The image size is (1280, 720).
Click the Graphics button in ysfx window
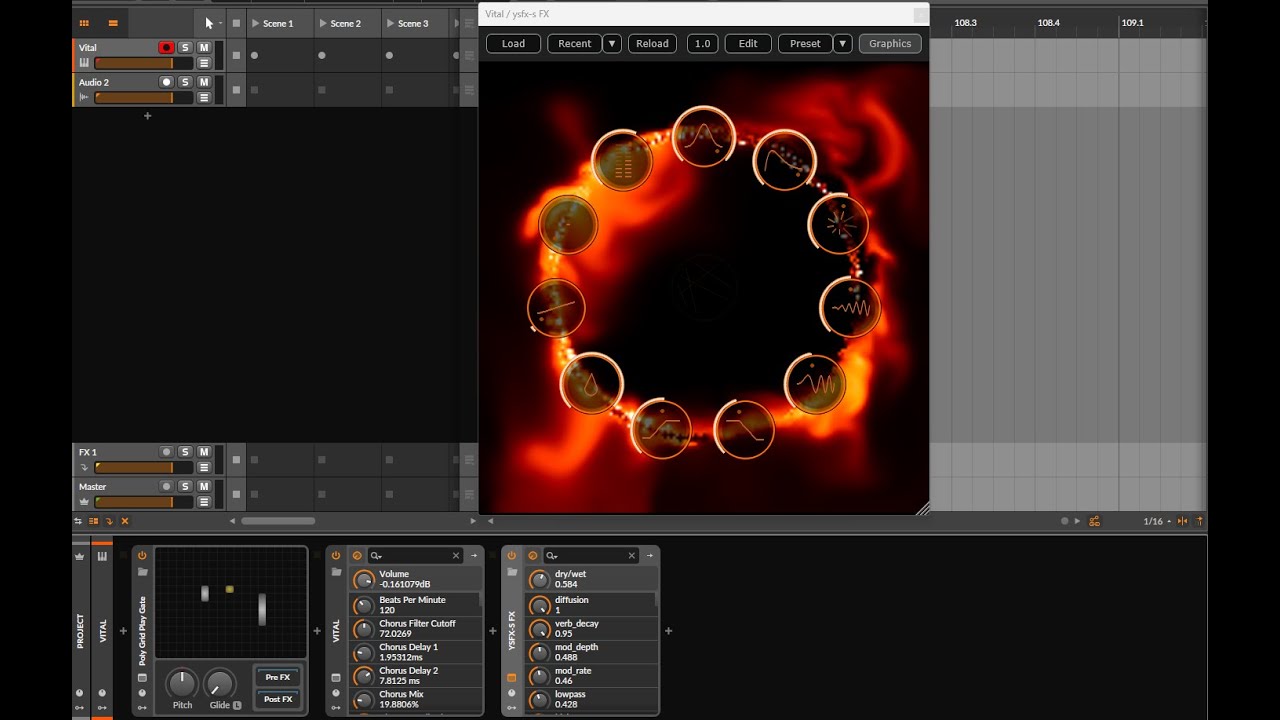pyautogui.click(x=889, y=43)
